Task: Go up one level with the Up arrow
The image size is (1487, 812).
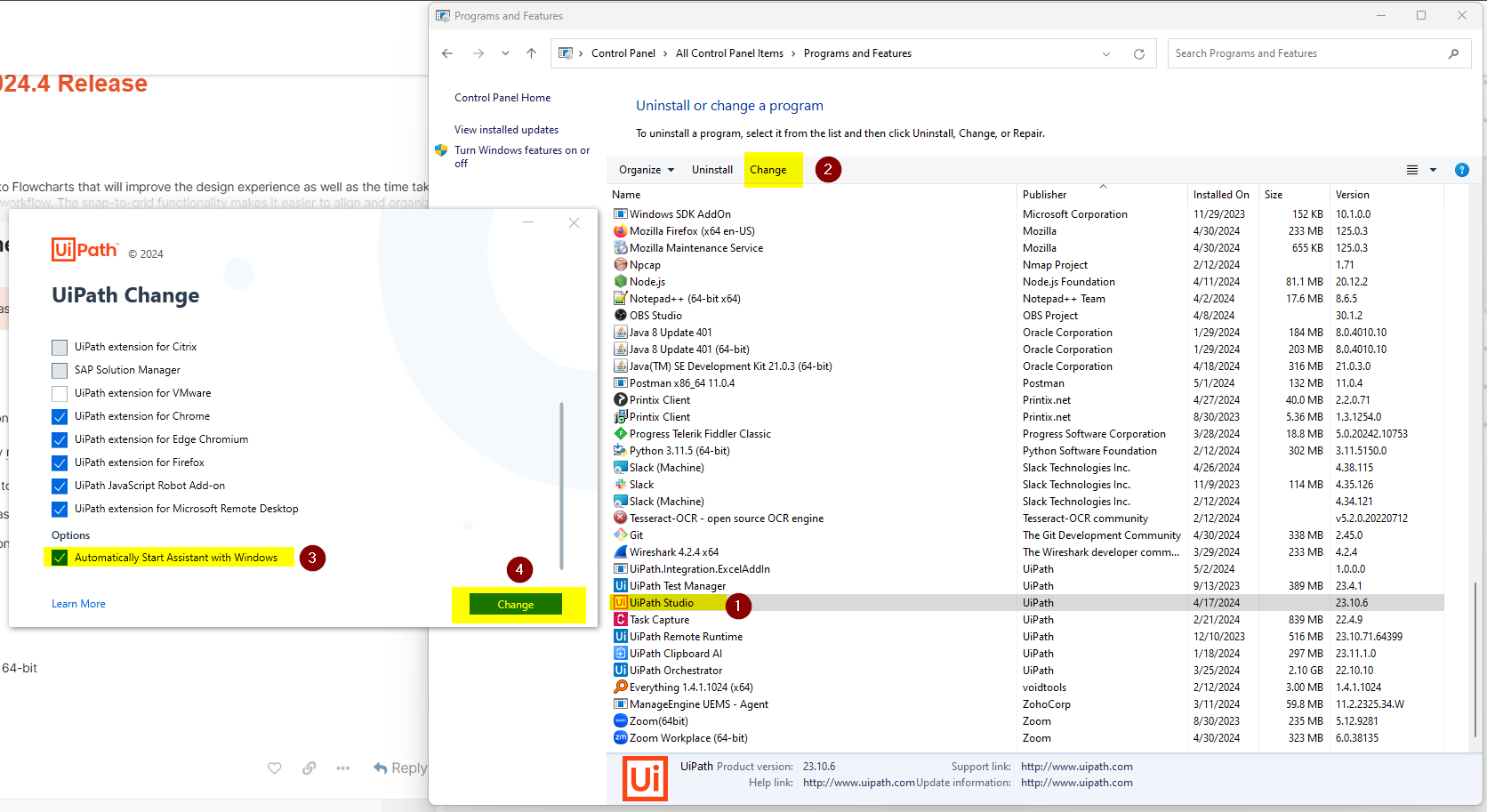Action: pos(532,53)
